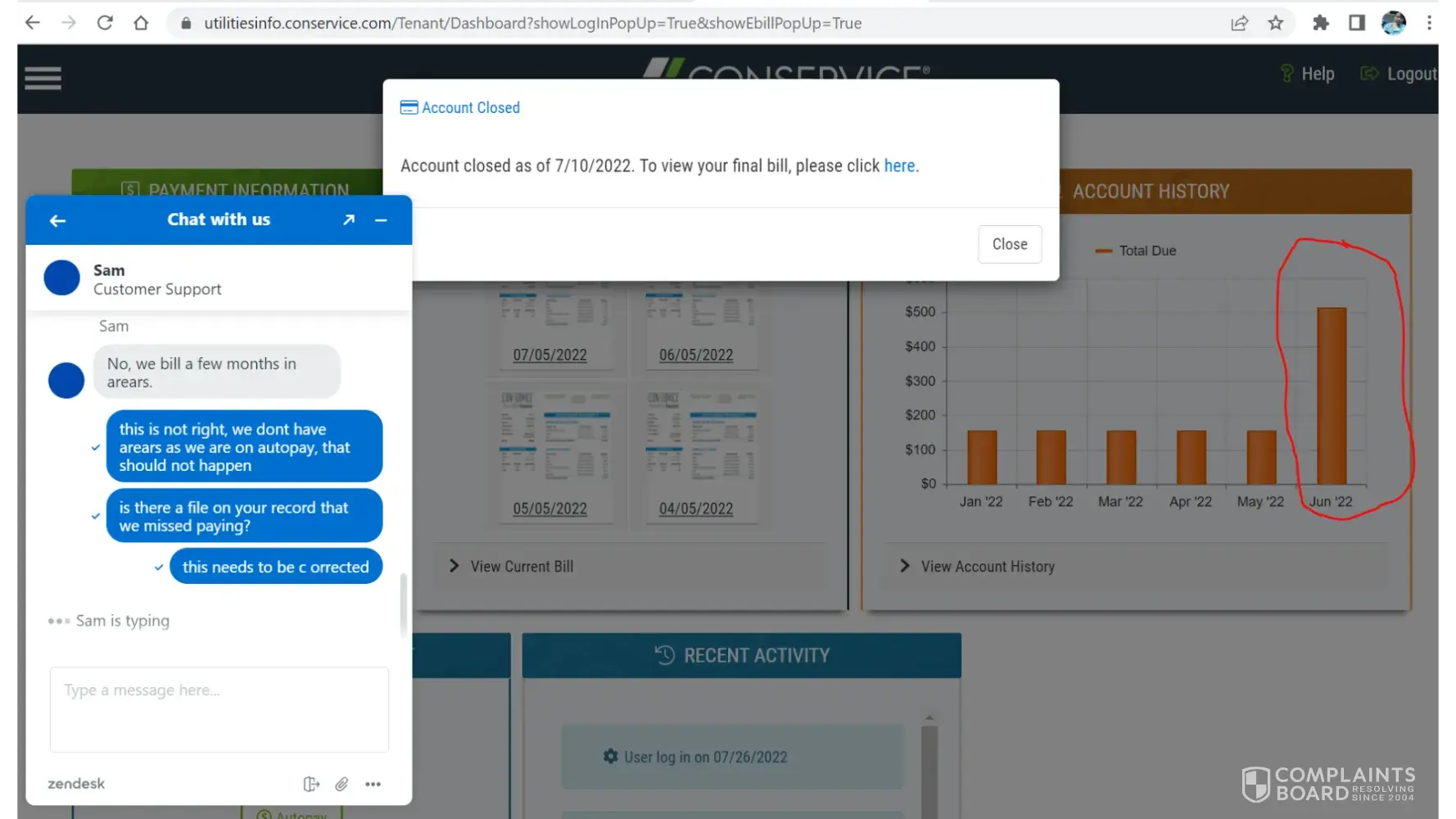
Task: Toggle the browser side panel
Action: pos(1357,23)
